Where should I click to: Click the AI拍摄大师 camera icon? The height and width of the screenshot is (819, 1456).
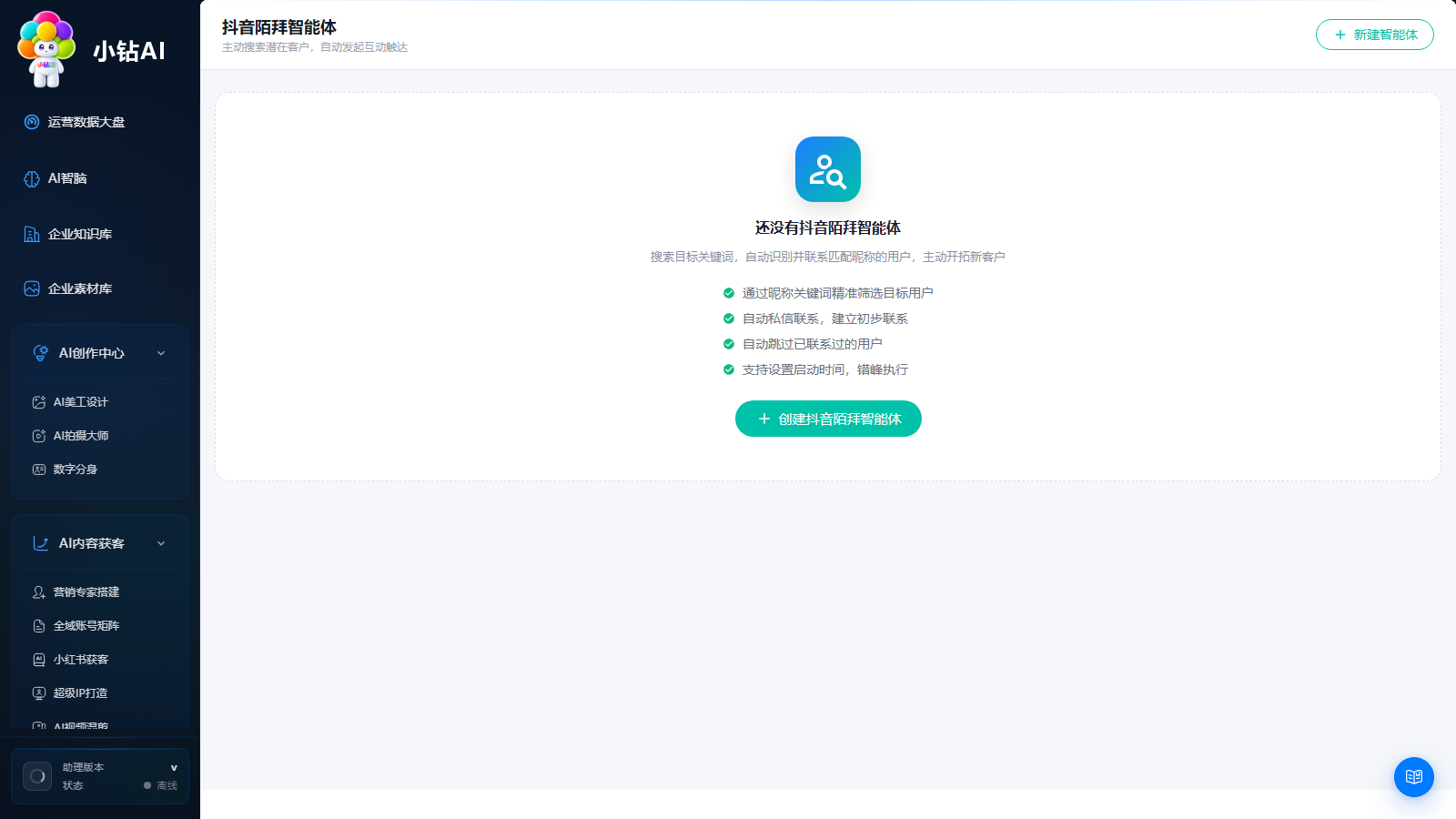tap(39, 436)
